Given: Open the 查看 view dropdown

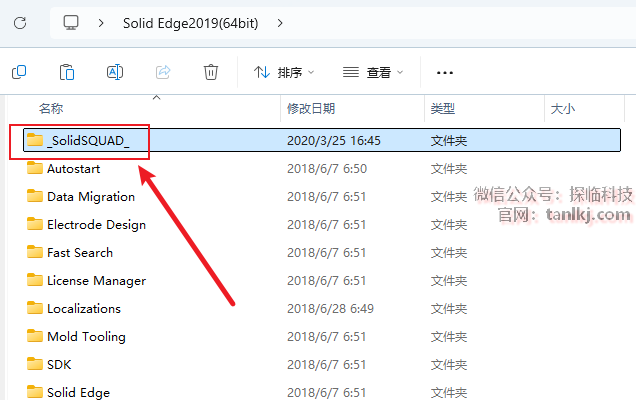Looking at the screenshot, I should 373,73.
